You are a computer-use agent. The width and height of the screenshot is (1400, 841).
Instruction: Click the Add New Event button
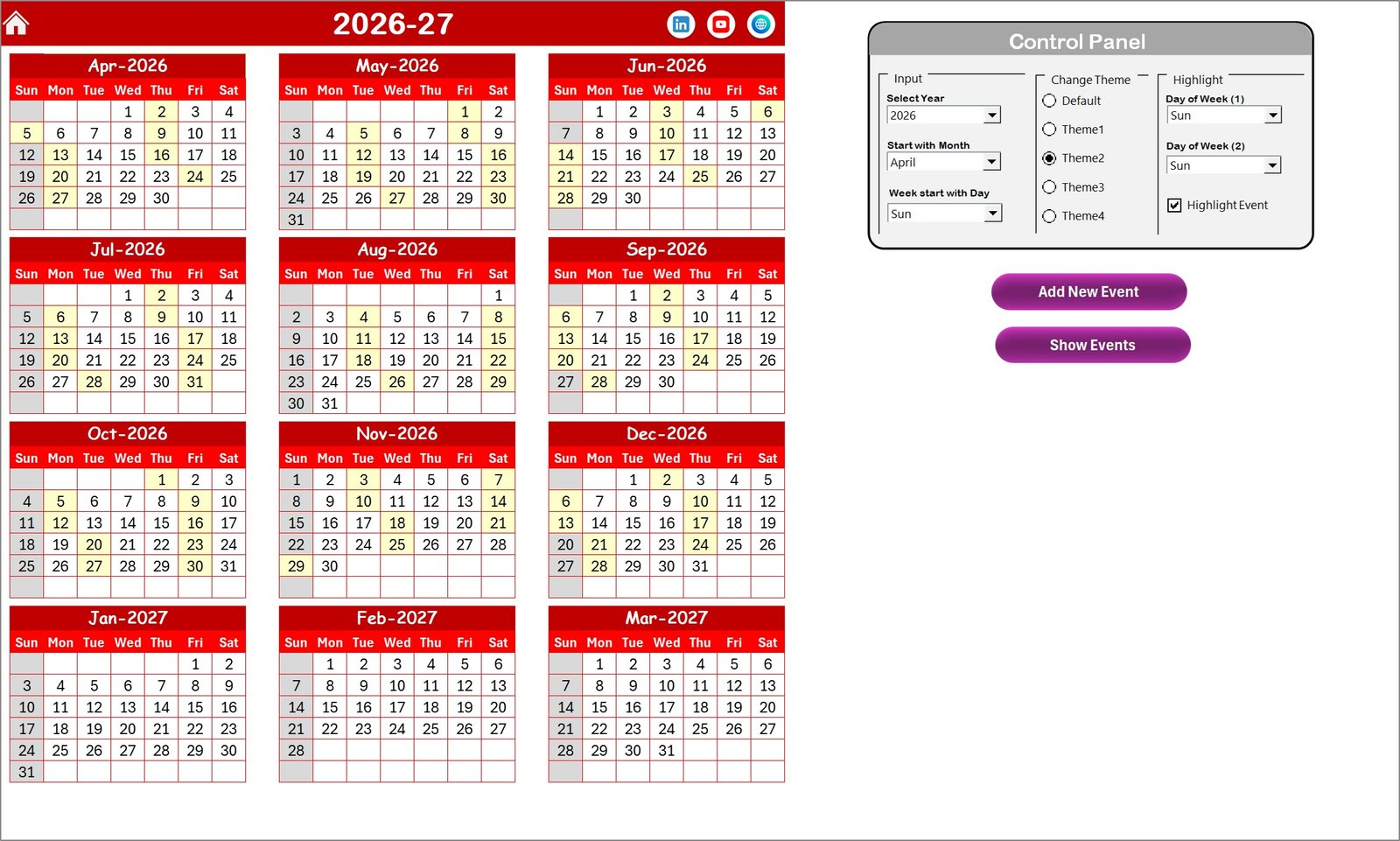[x=1088, y=291]
